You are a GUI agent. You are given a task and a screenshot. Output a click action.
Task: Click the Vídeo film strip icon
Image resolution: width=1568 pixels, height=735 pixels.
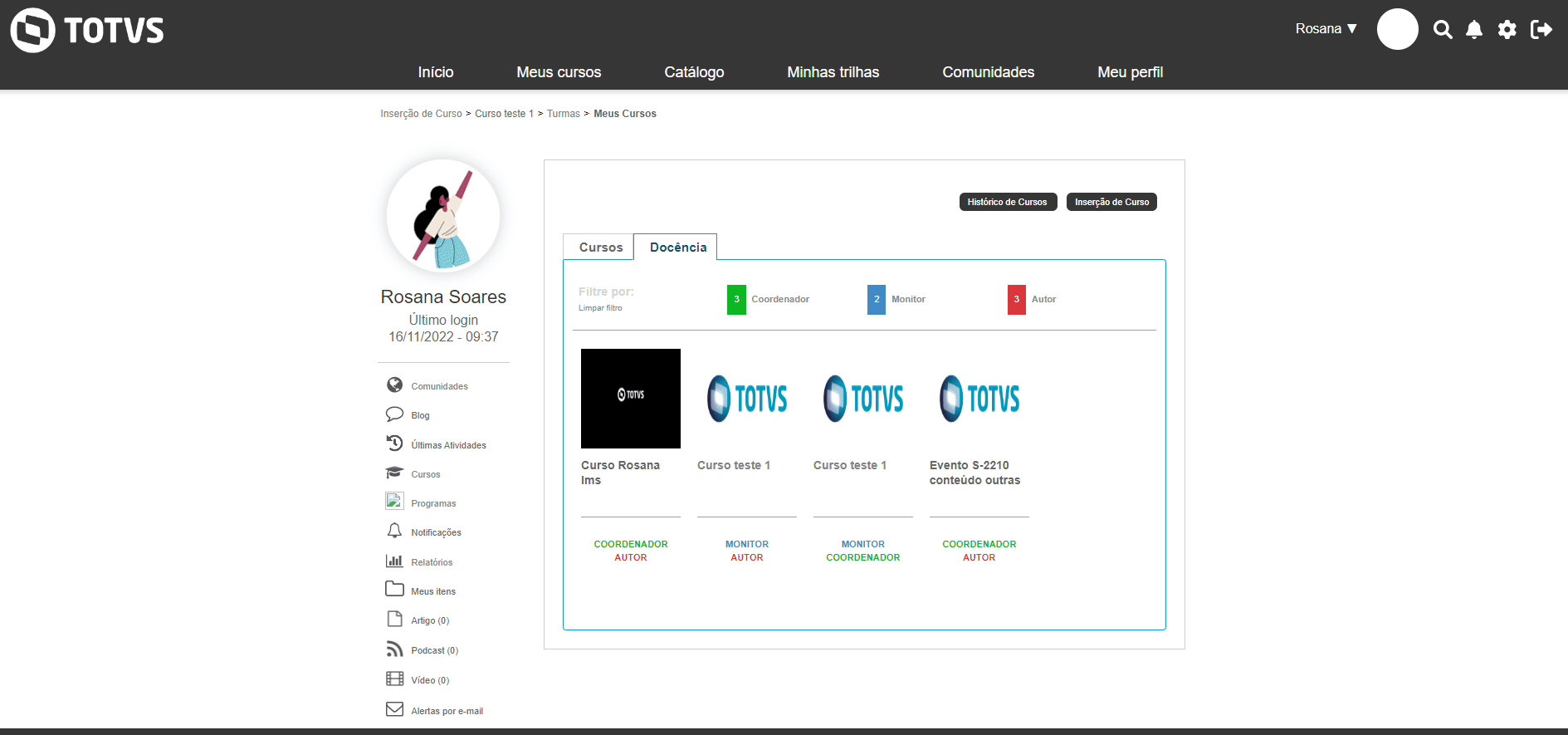tap(394, 679)
